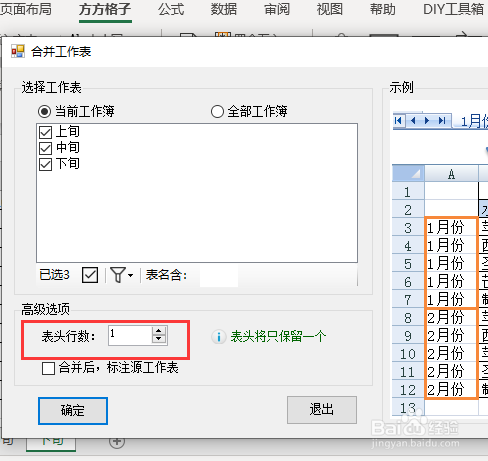The width and height of the screenshot is (488, 461).
Task: Click the 已选3 selected count label
Action: click(54, 275)
